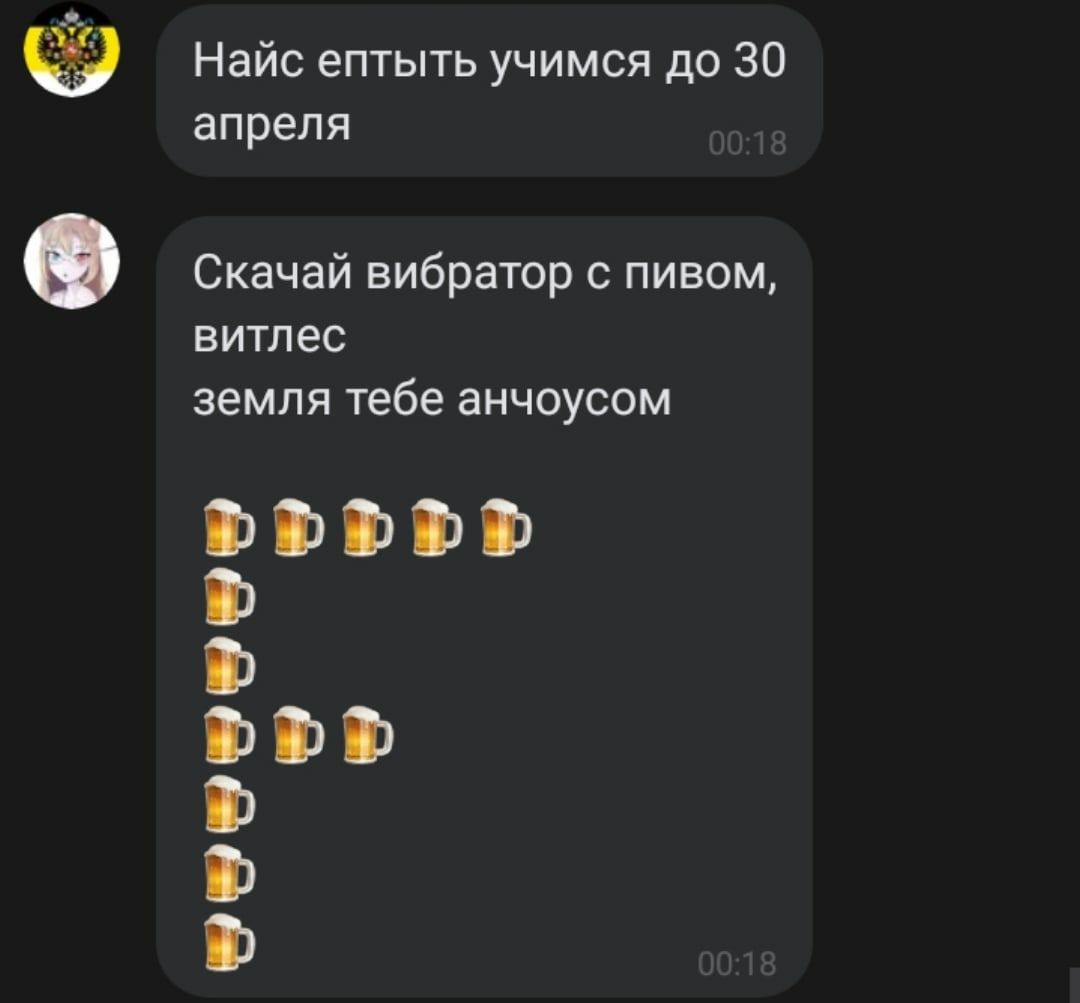Click the bottom-most beer mug emoji
Screen dimensions: 1080x1003
pyautogui.click(x=229, y=942)
